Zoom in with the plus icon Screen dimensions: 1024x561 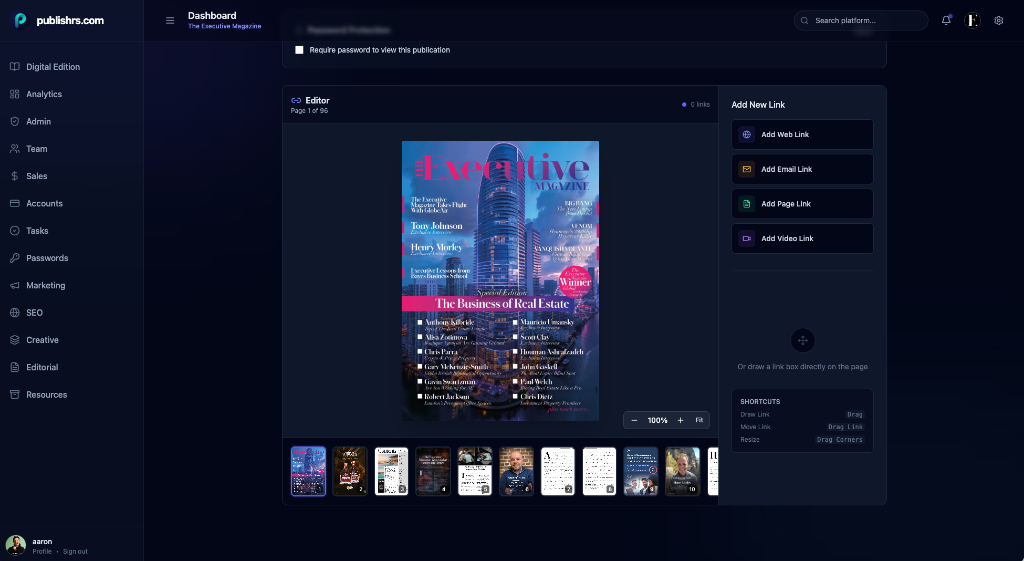click(680, 421)
